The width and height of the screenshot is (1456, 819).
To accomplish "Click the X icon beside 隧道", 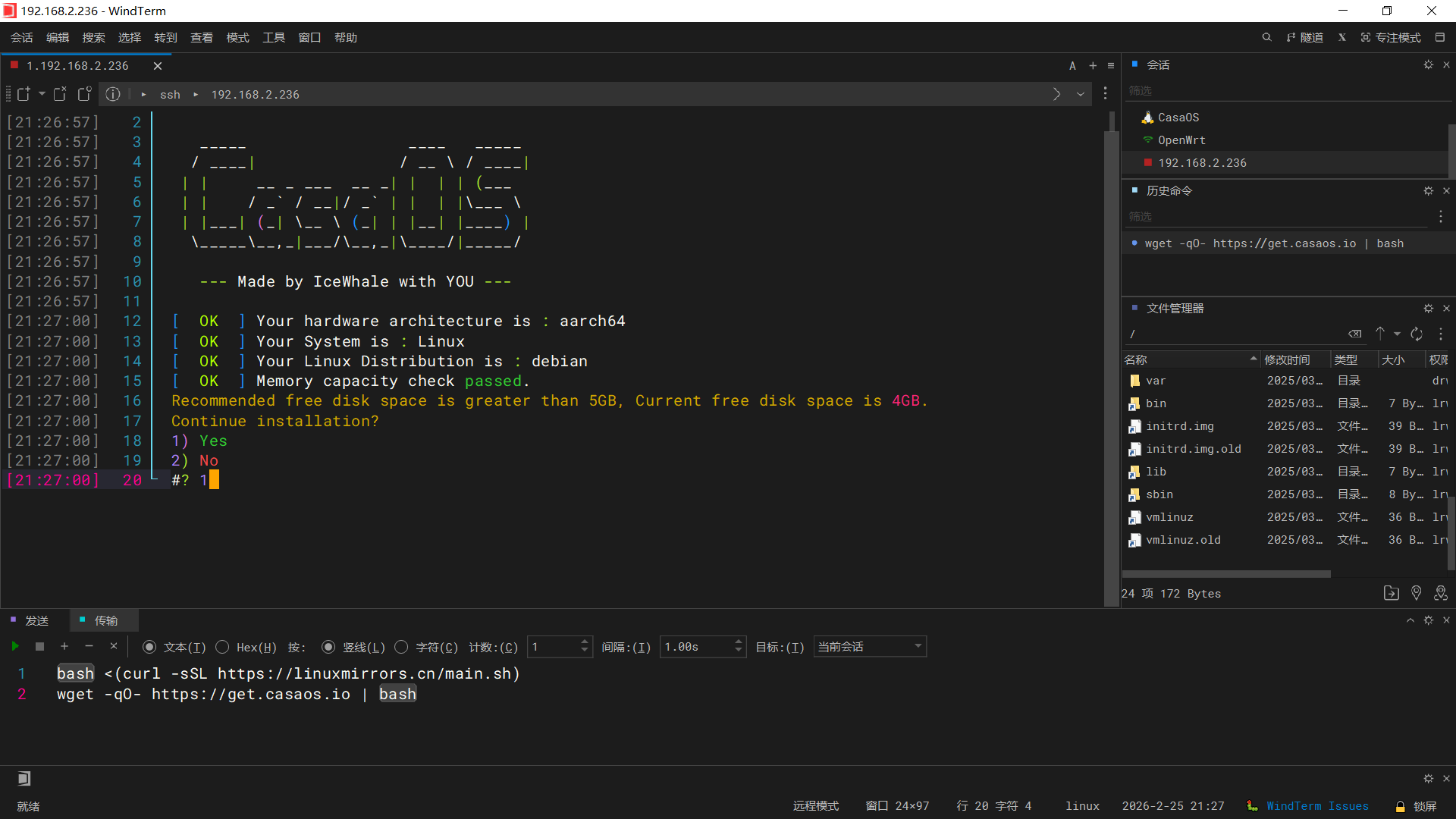I will pyautogui.click(x=1342, y=37).
